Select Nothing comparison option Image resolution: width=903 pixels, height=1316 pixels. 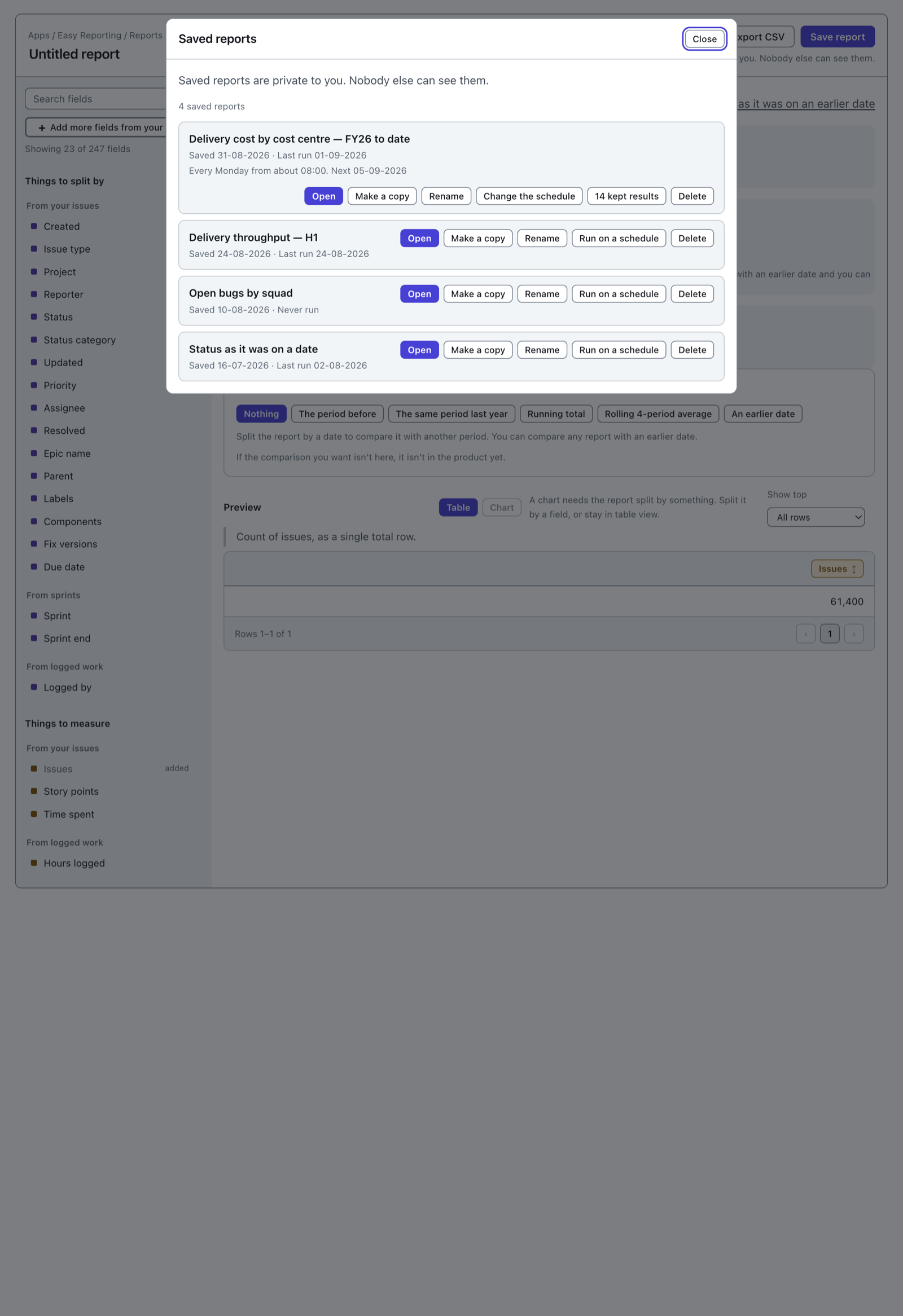pyautogui.click(x=261, y=414)
